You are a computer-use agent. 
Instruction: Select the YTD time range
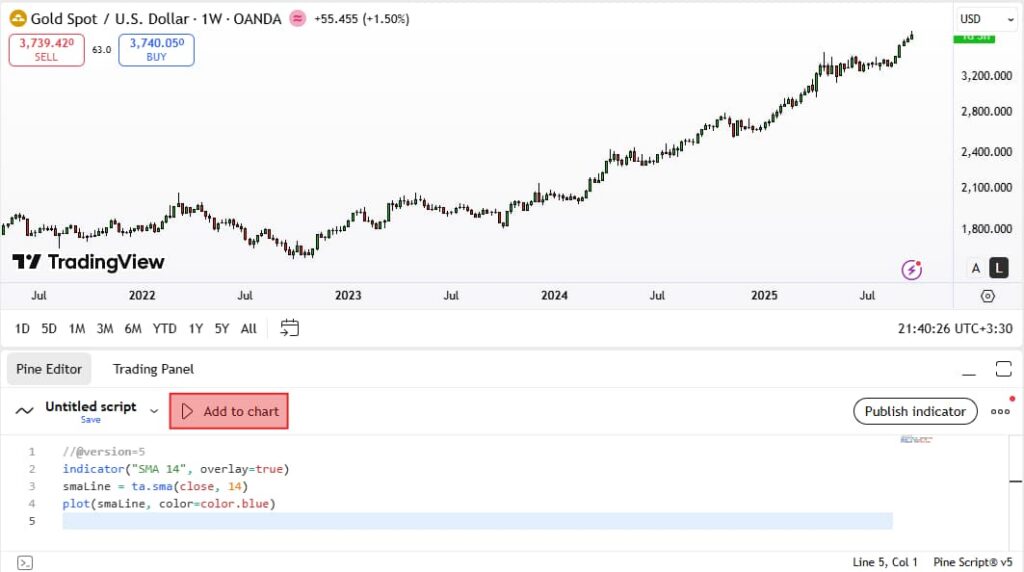[165, 328]
